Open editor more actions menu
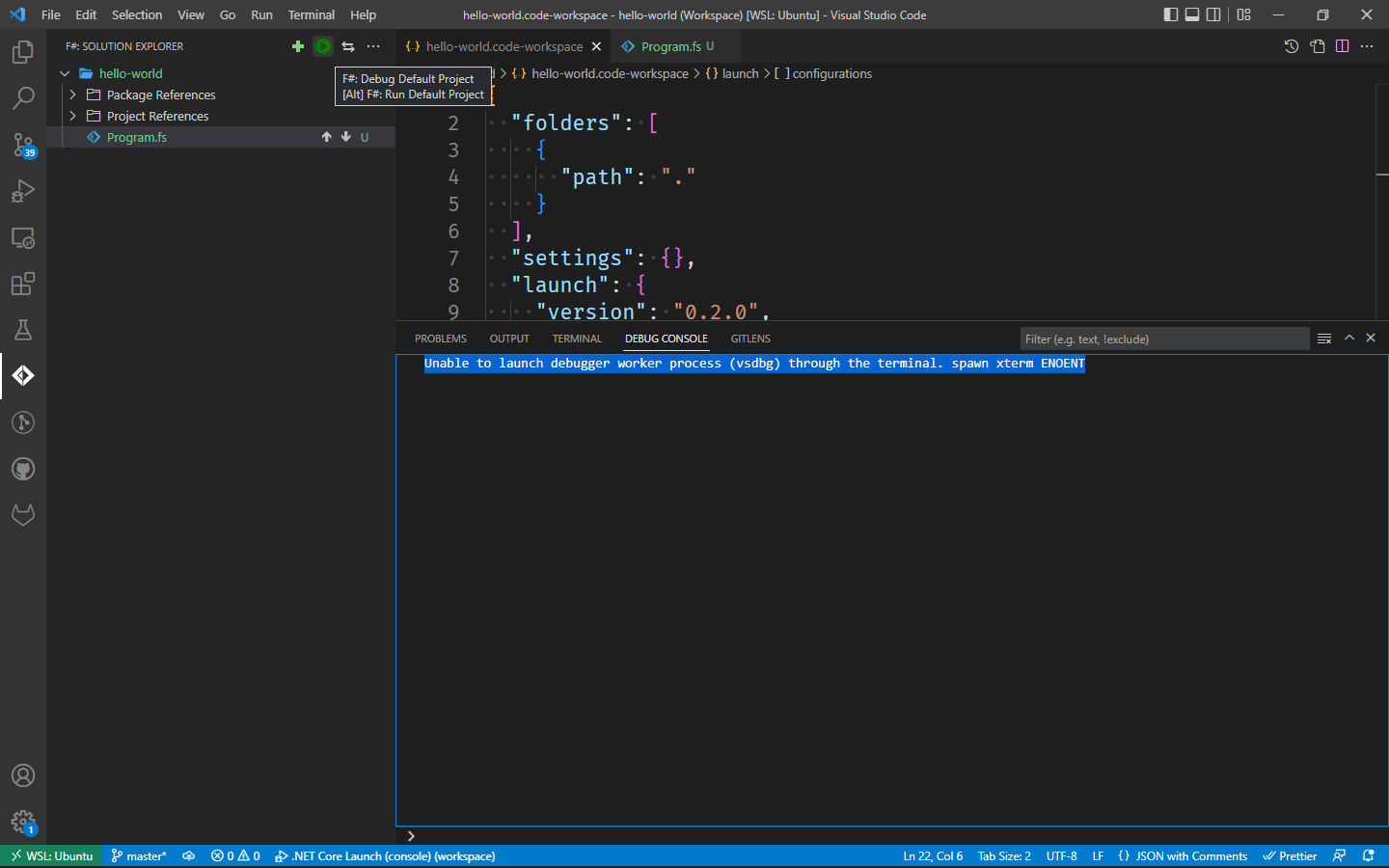The height and width of the screenshot is (868, 1389). [1367, 46]
